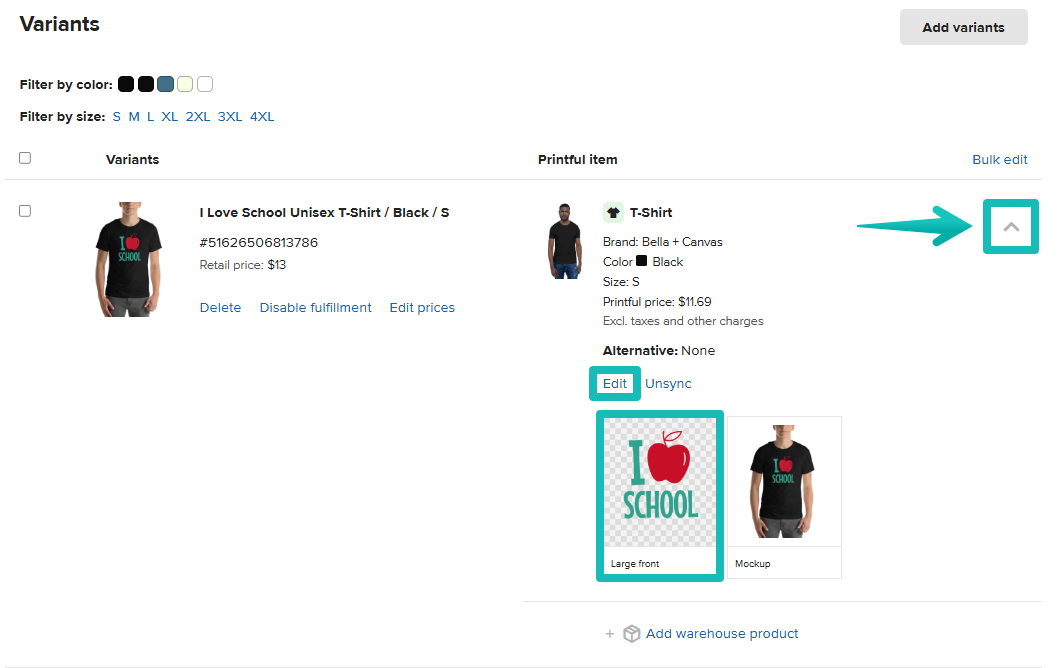Collapse the Printful item details with the chevron
The height and width of the screenshot is (668, 1061).
coord(1010,227)
